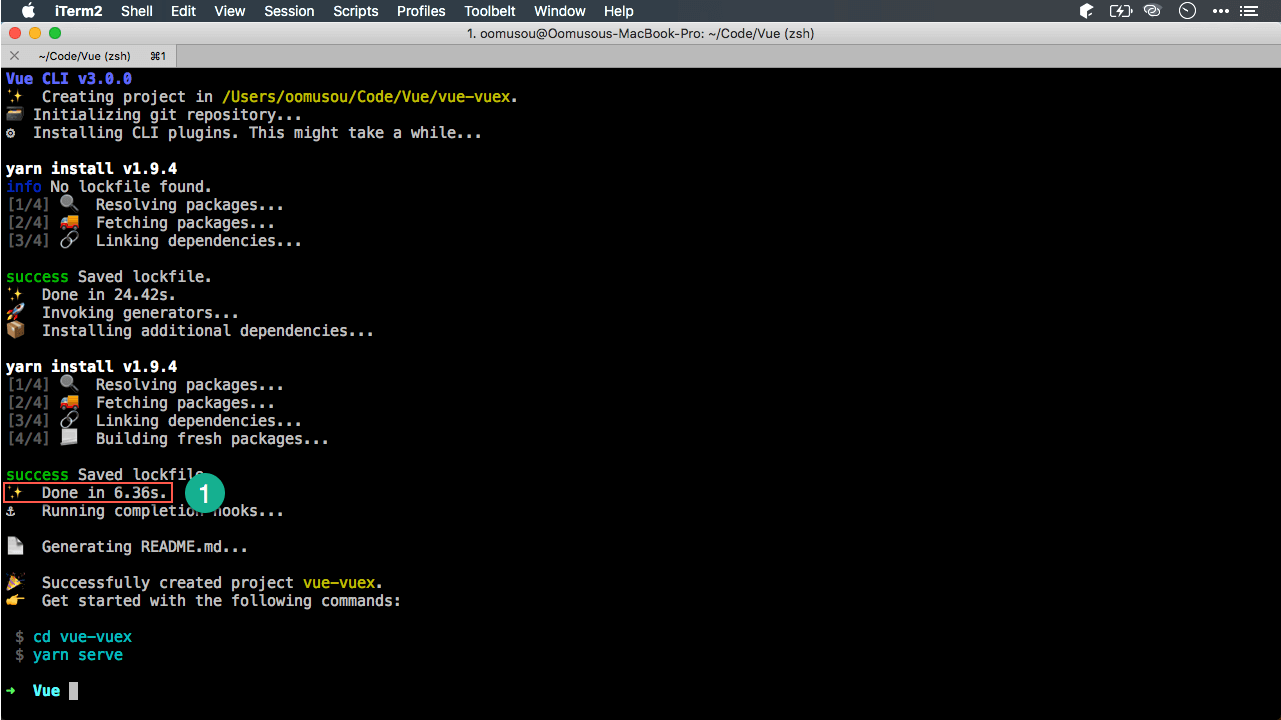Screen dimensions: 1281x720
Task: Open the Notification Center list icon
Action: click(1249, 11)
